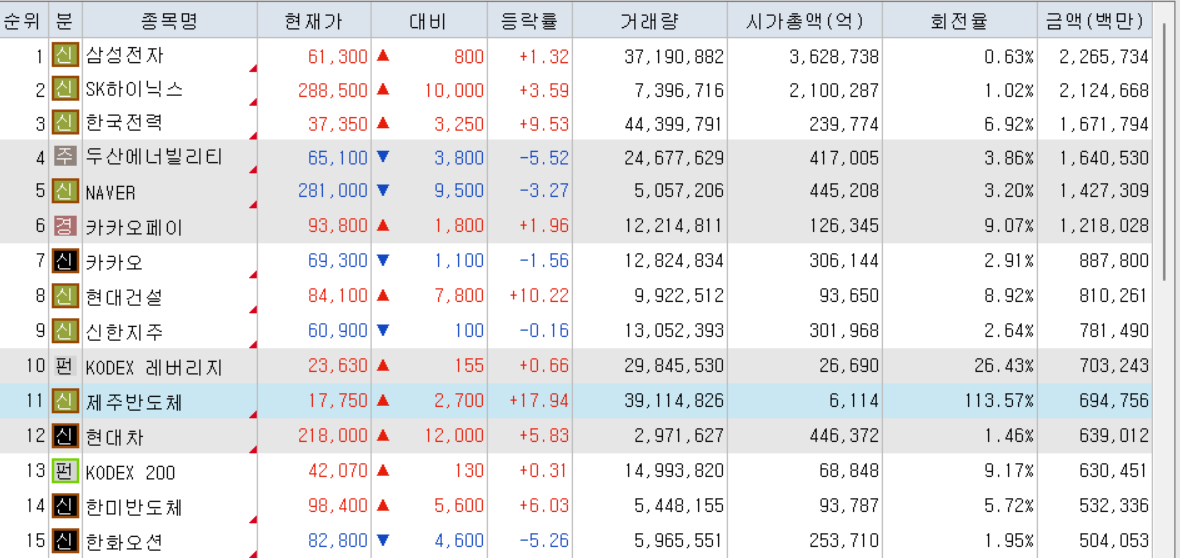This screenshot has width=1180, height=558.
Task: Click the red up arrow in 제주반도체 row
Action: point(382,401)
